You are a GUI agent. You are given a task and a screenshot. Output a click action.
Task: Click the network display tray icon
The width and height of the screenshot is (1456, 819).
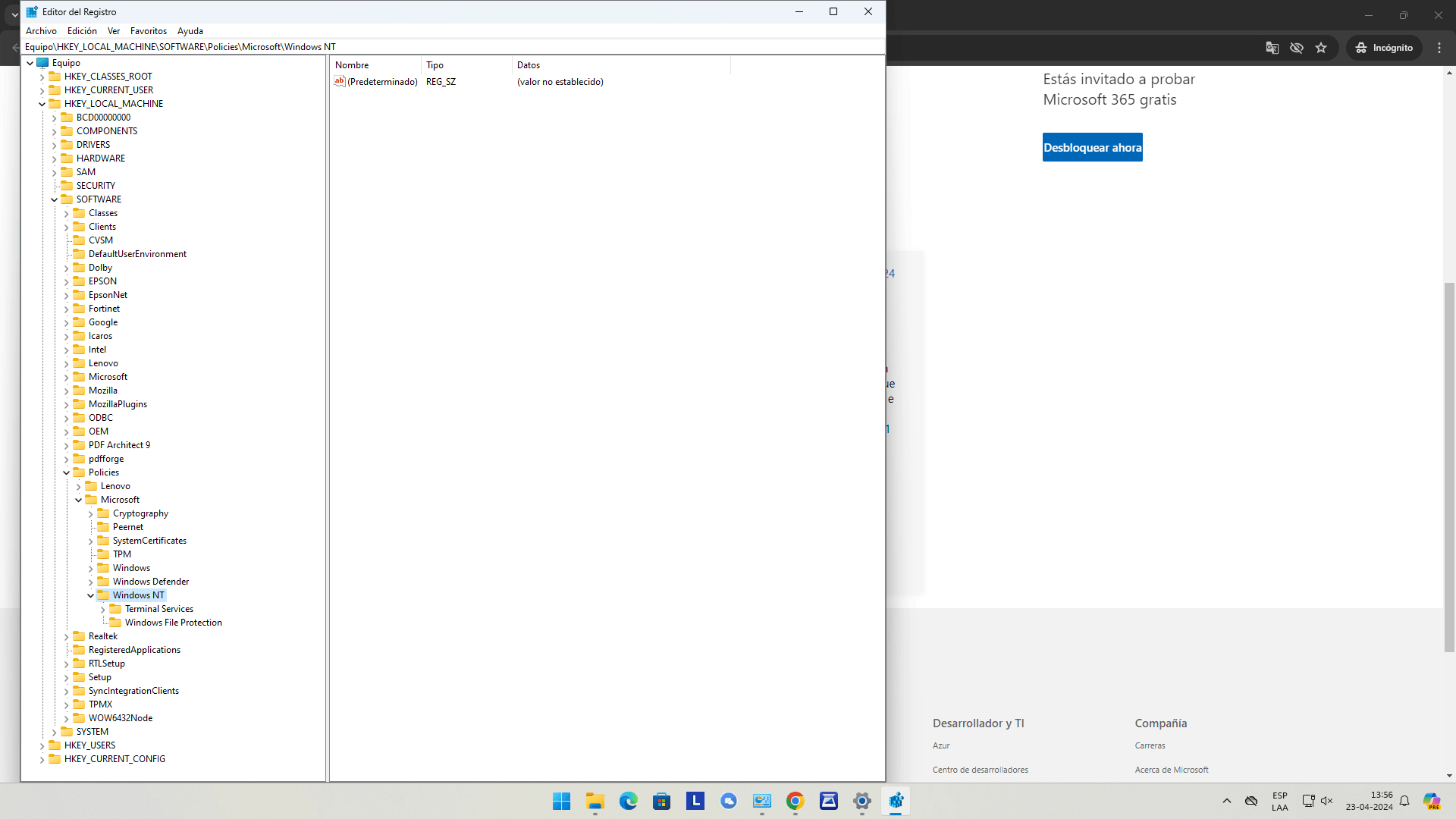click(x=1308, y=801)
